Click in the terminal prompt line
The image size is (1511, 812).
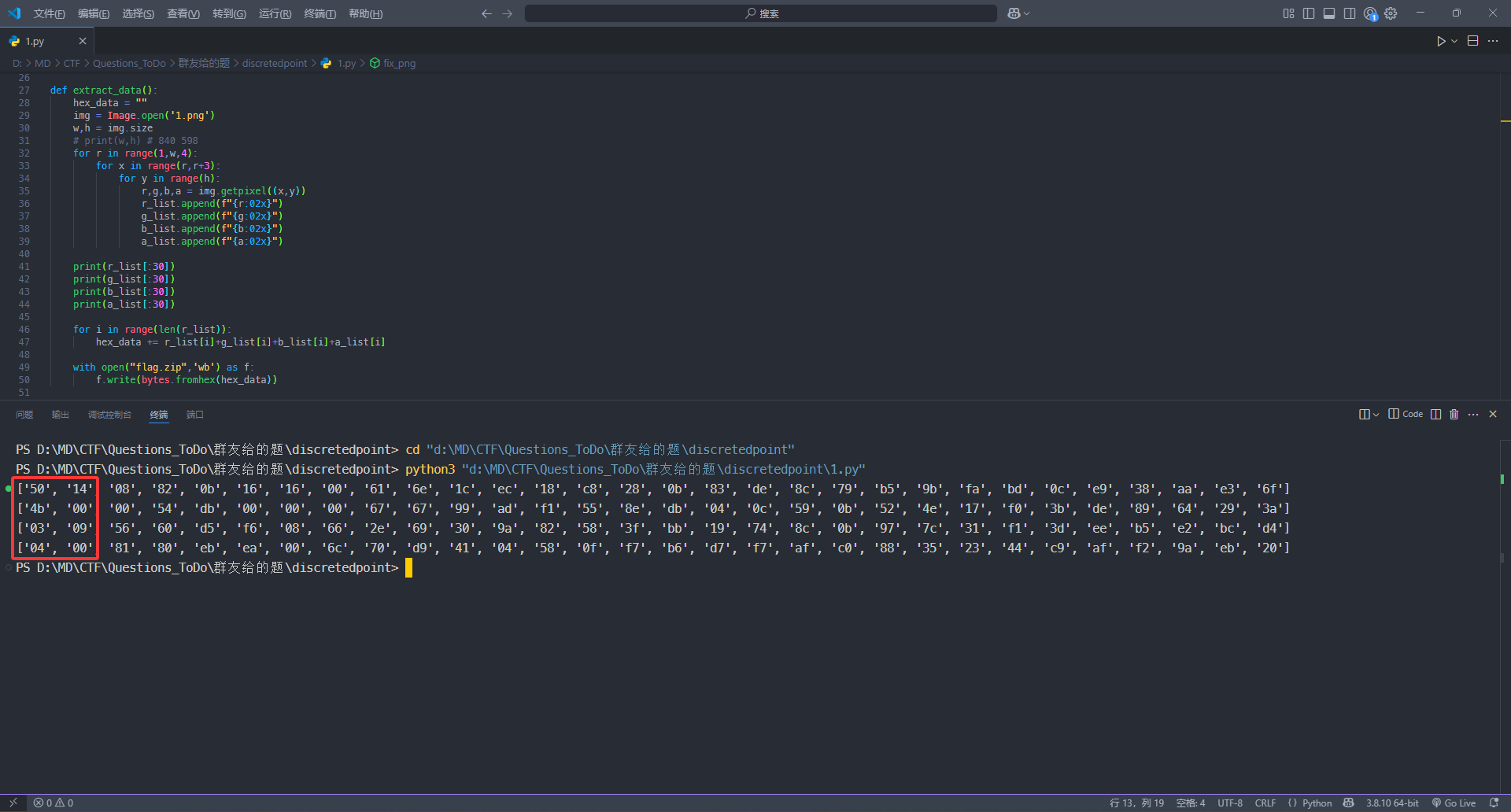click(x=214, y=567)
